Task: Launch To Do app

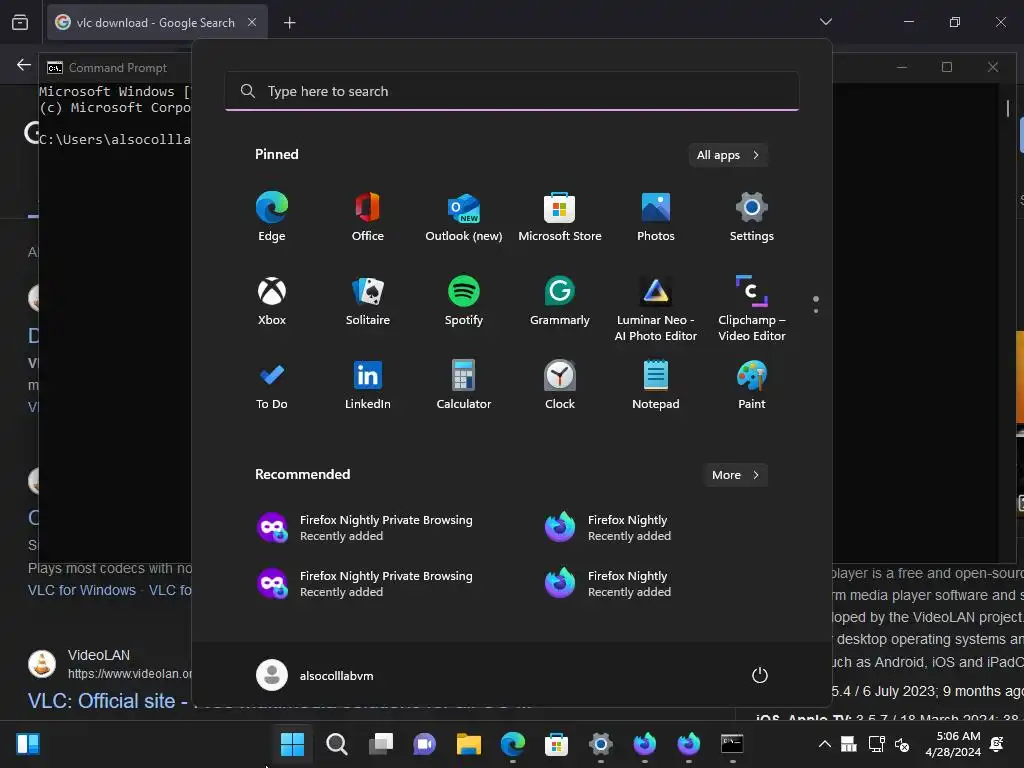Action: click(x=272, y=385)
